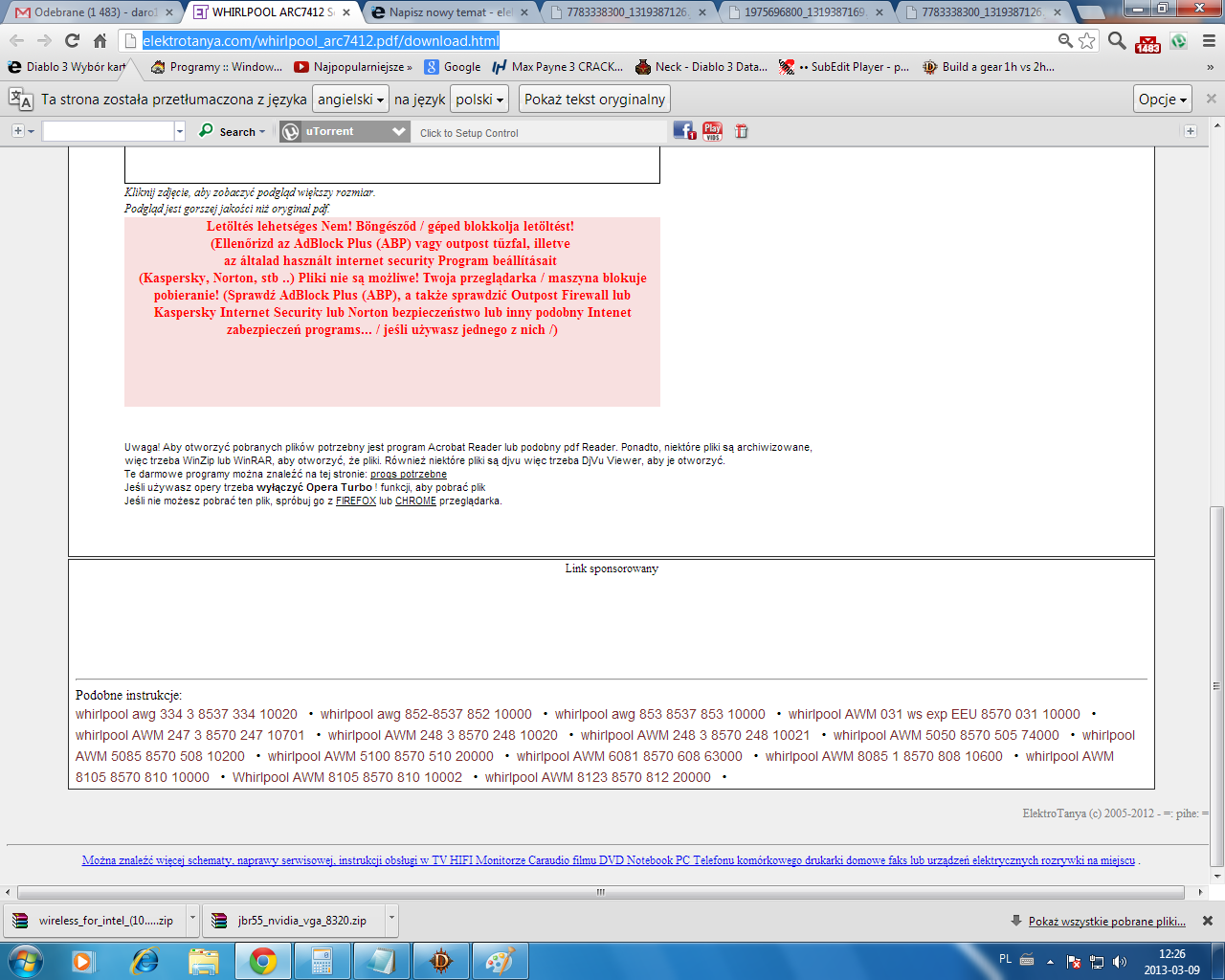
Task: Close the translation bar
Action: (x=1211, y=99)
